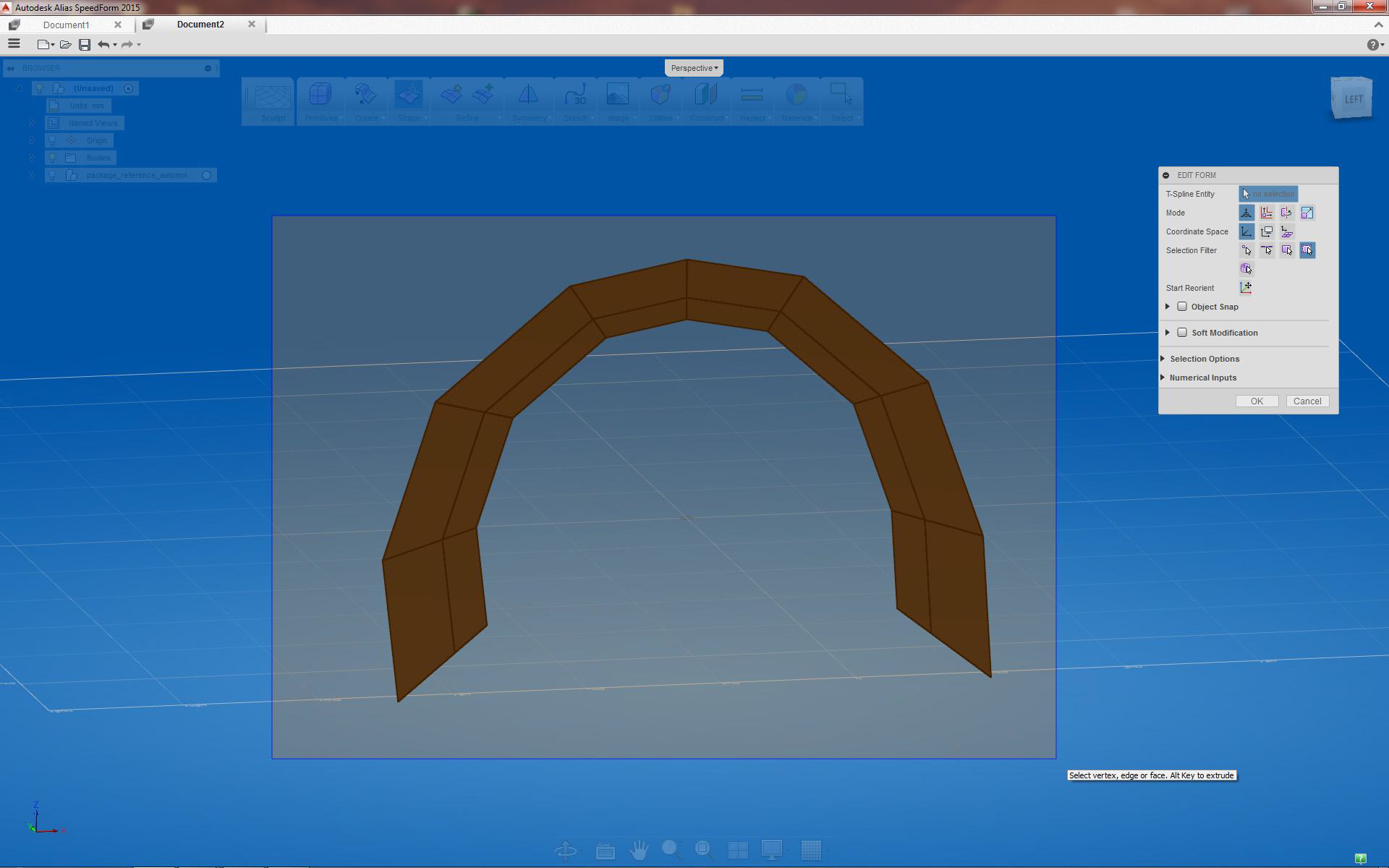Click the LEFT face of view cube
This screenshot has width=1389, height=868.
1353,99
